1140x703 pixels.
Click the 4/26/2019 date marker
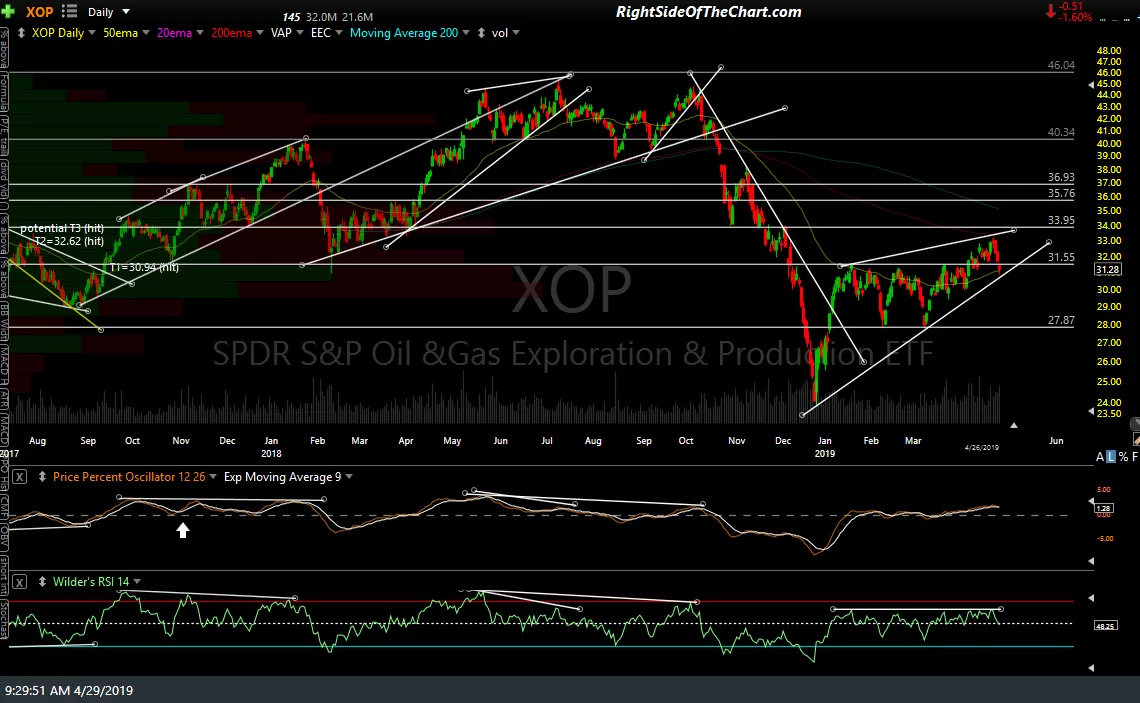click(x=982, y=447)
